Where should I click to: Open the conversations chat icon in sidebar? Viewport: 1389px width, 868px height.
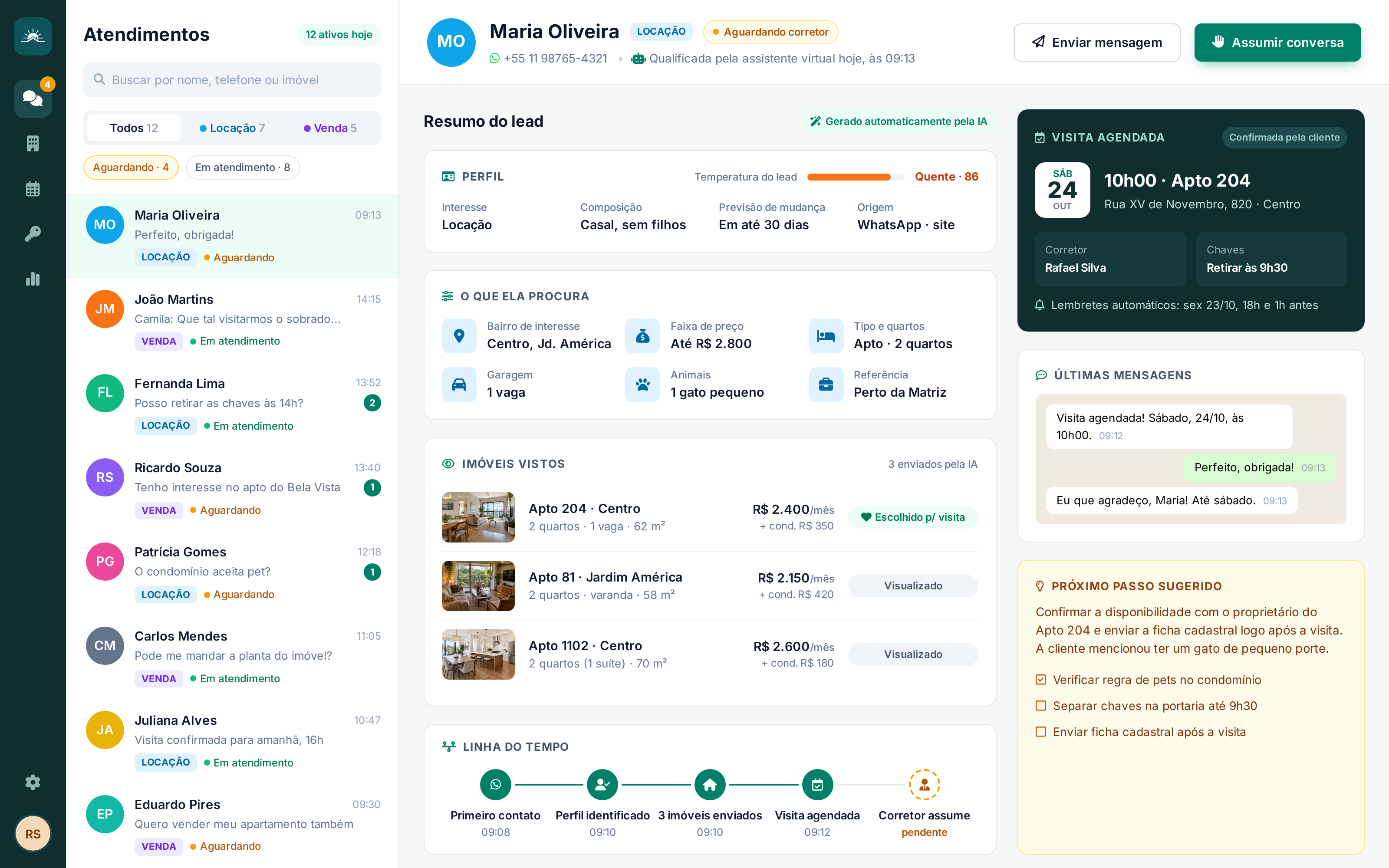pyautogui.click(x=33, y=98)
